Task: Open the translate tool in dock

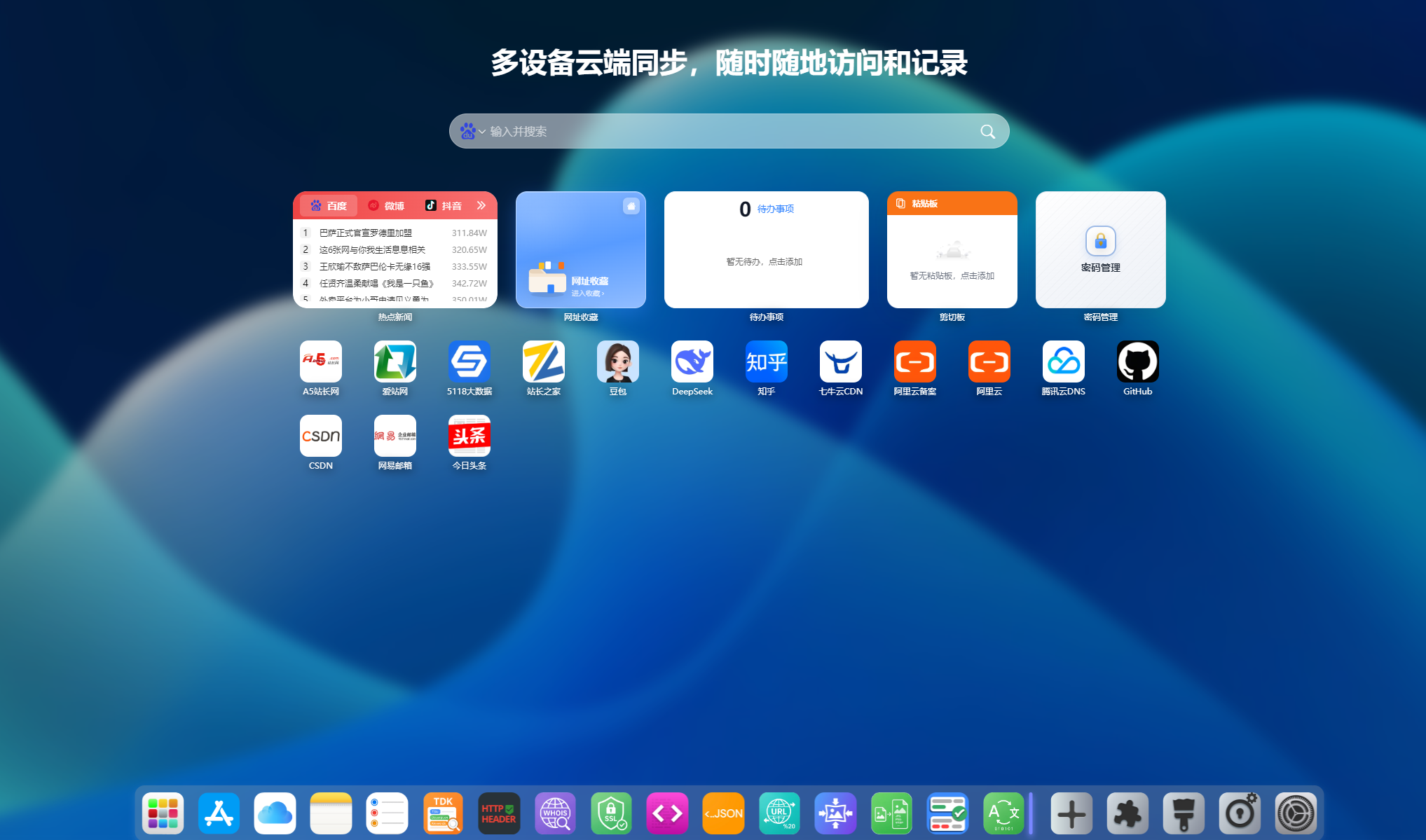Action: point(1003,813)
